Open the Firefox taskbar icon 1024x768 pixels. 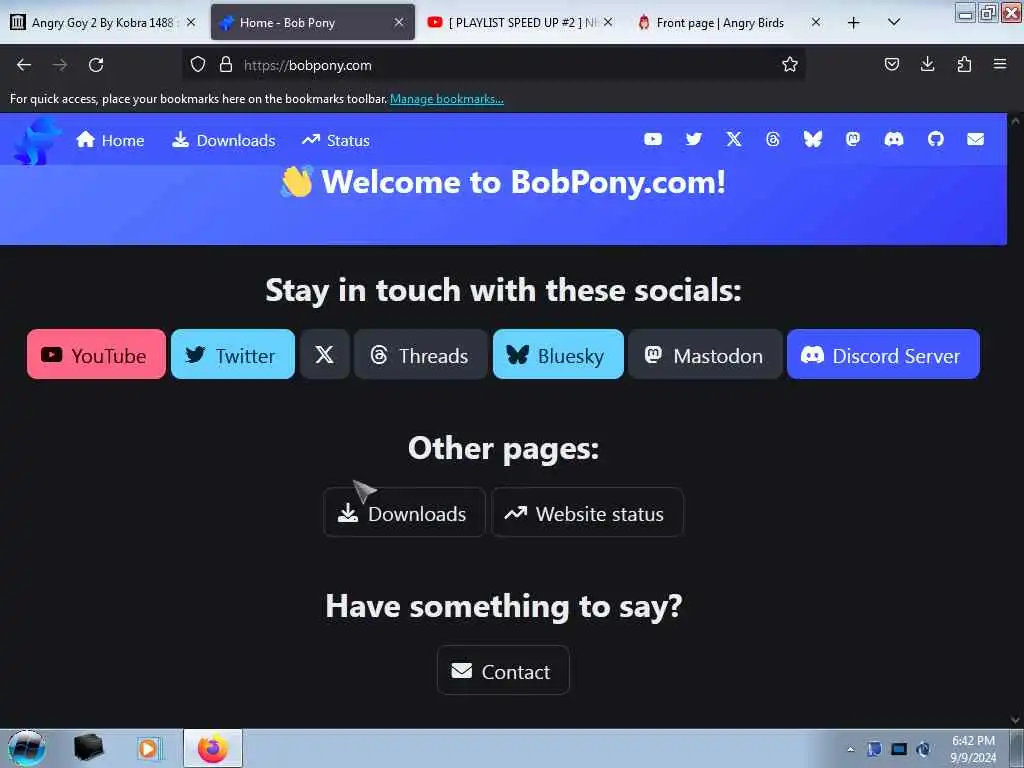pyautogui.click(x=213, y=748)
